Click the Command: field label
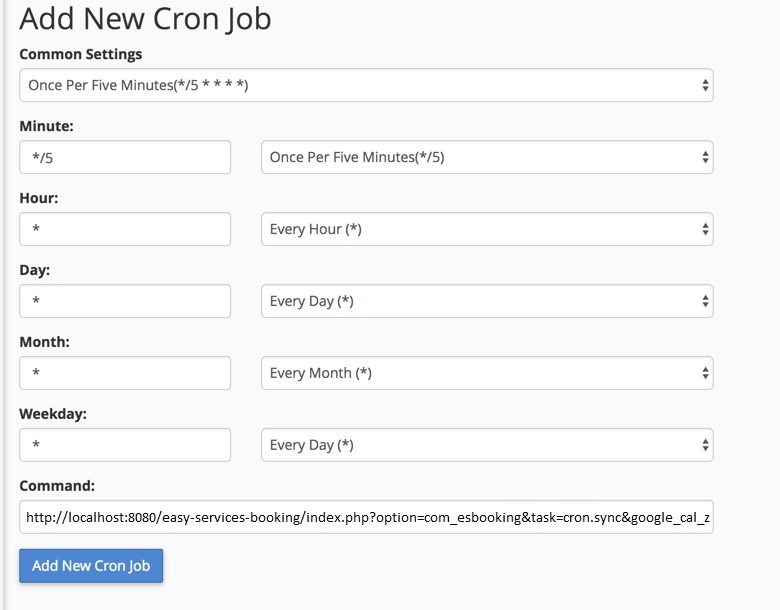The height and width of the screenshot is (610, 780). (57, 486)
